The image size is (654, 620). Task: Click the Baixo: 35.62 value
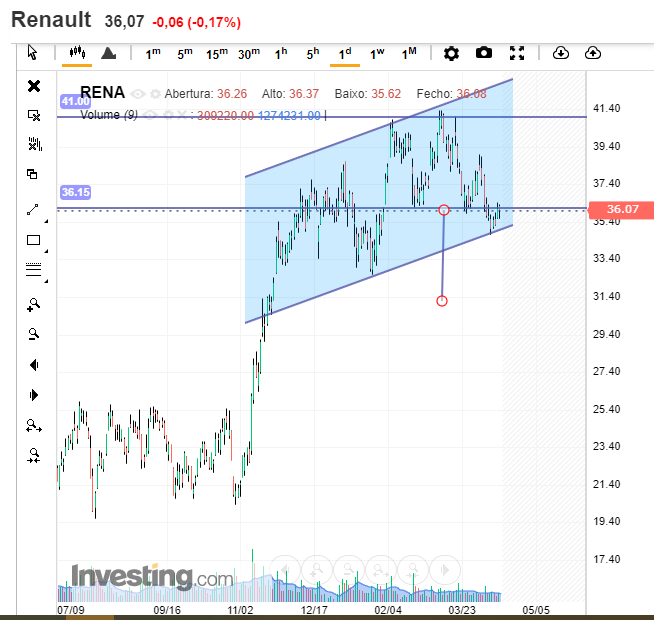pyautogui.click(x=367, y=94)
